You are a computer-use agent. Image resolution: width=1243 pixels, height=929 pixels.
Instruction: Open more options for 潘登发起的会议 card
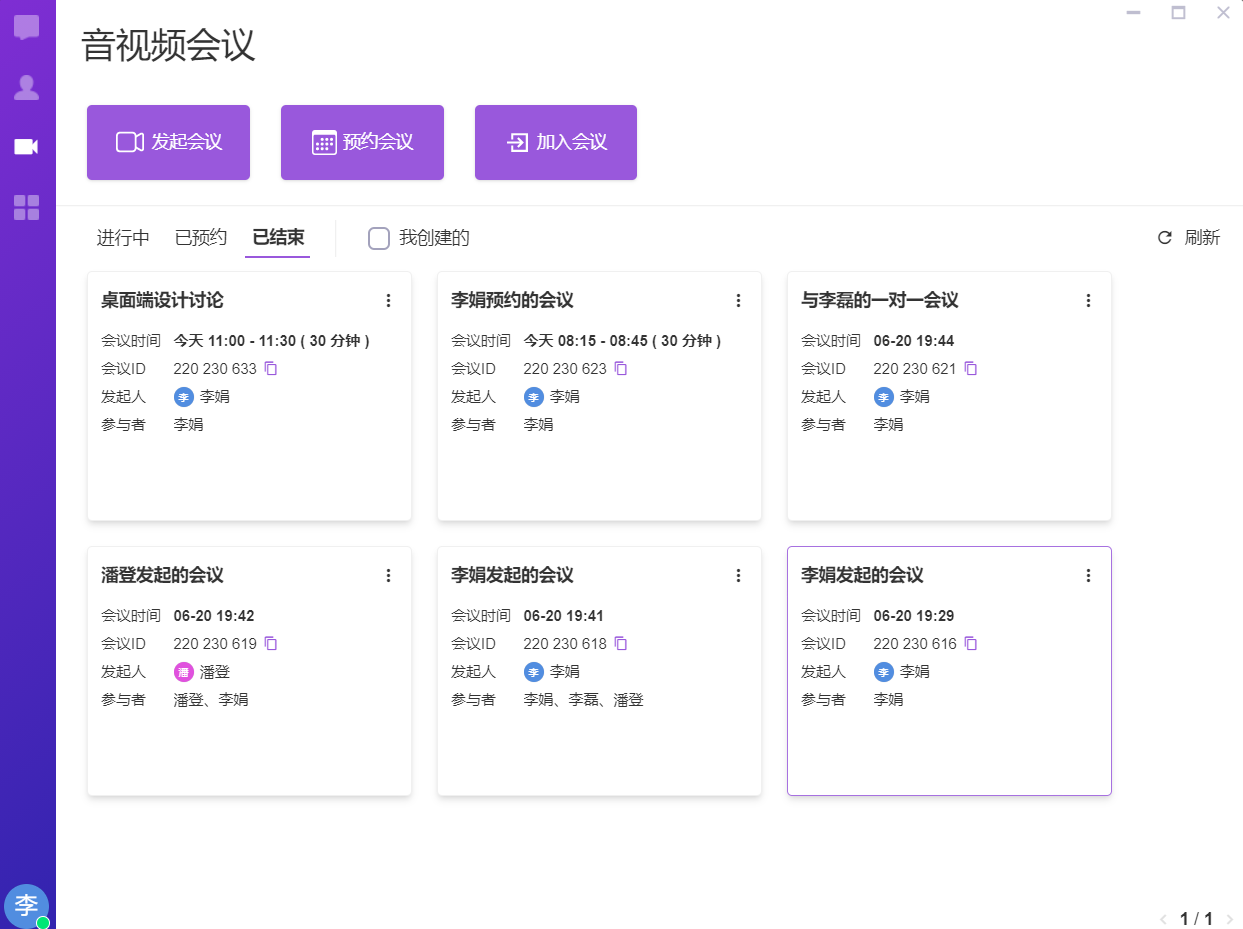point(389,575)
